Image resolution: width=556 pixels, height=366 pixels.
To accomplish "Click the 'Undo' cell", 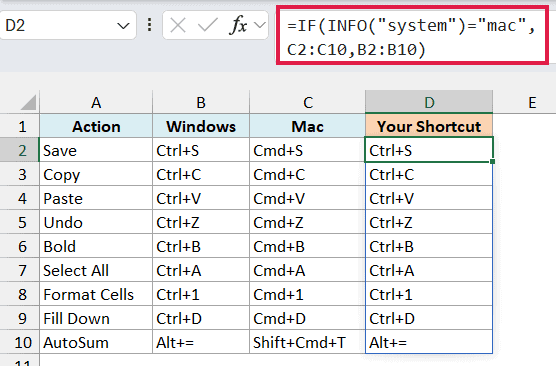I will [96, 222].
